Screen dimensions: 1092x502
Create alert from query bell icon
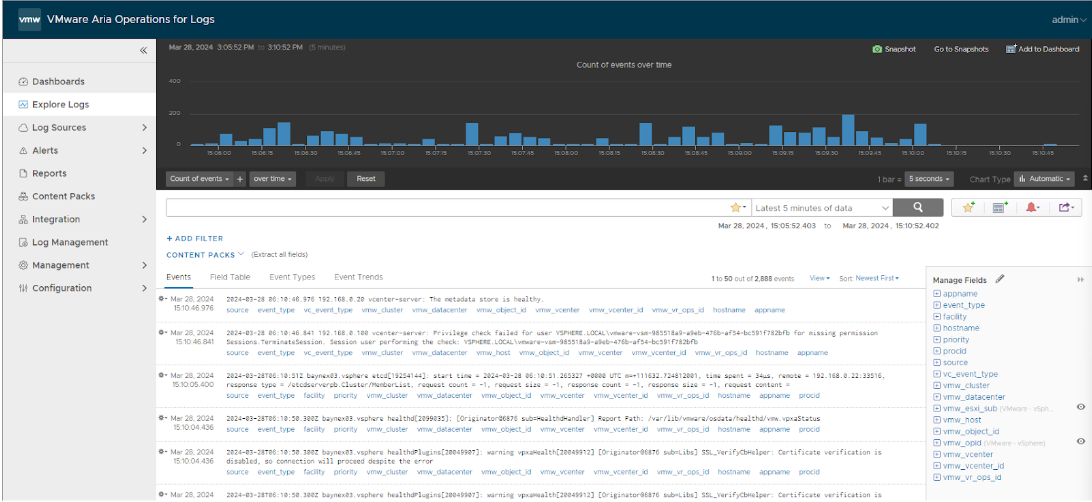[x=1032, y=207]
